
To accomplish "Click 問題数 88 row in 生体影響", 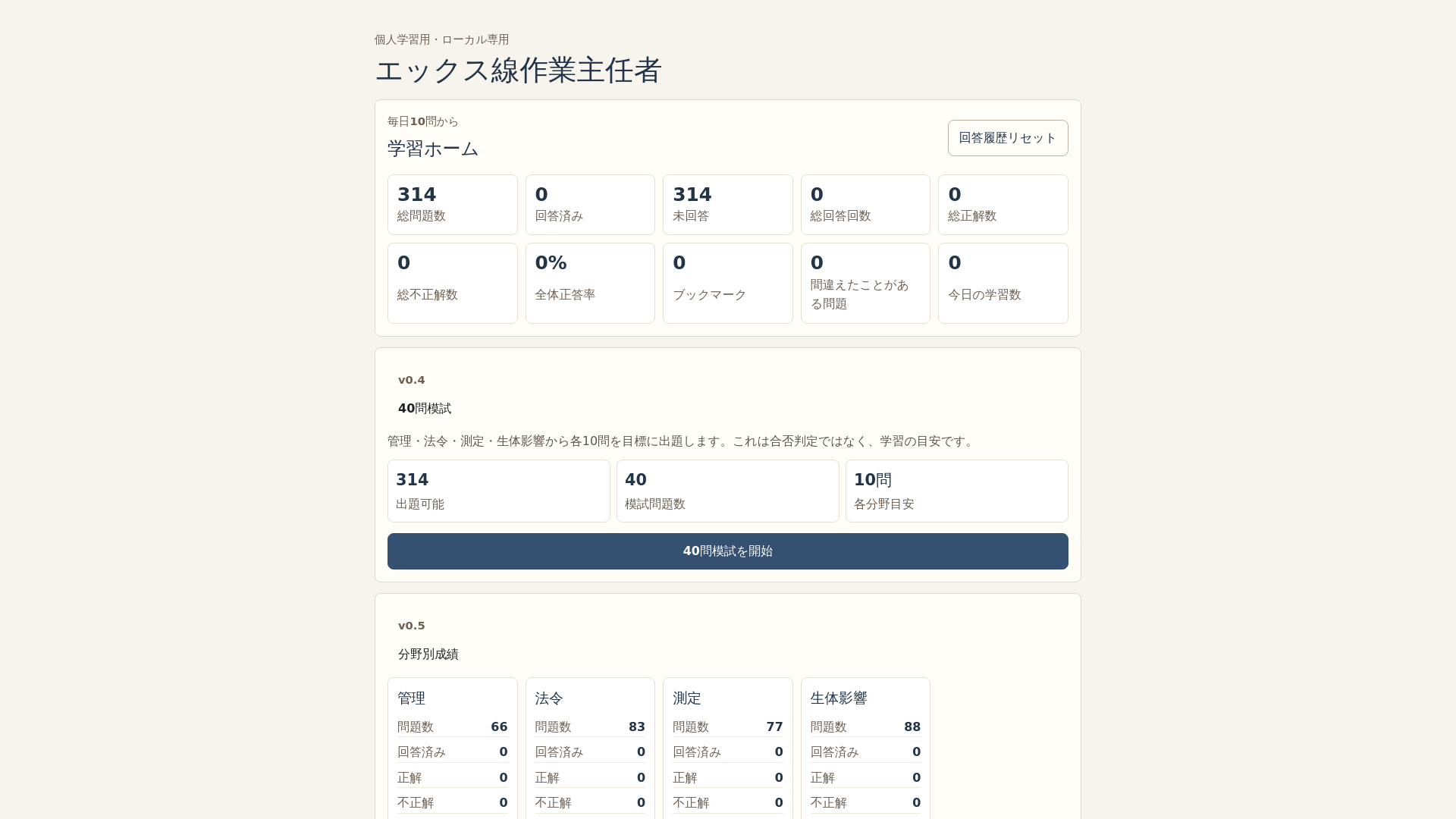I will pos(865,726).
